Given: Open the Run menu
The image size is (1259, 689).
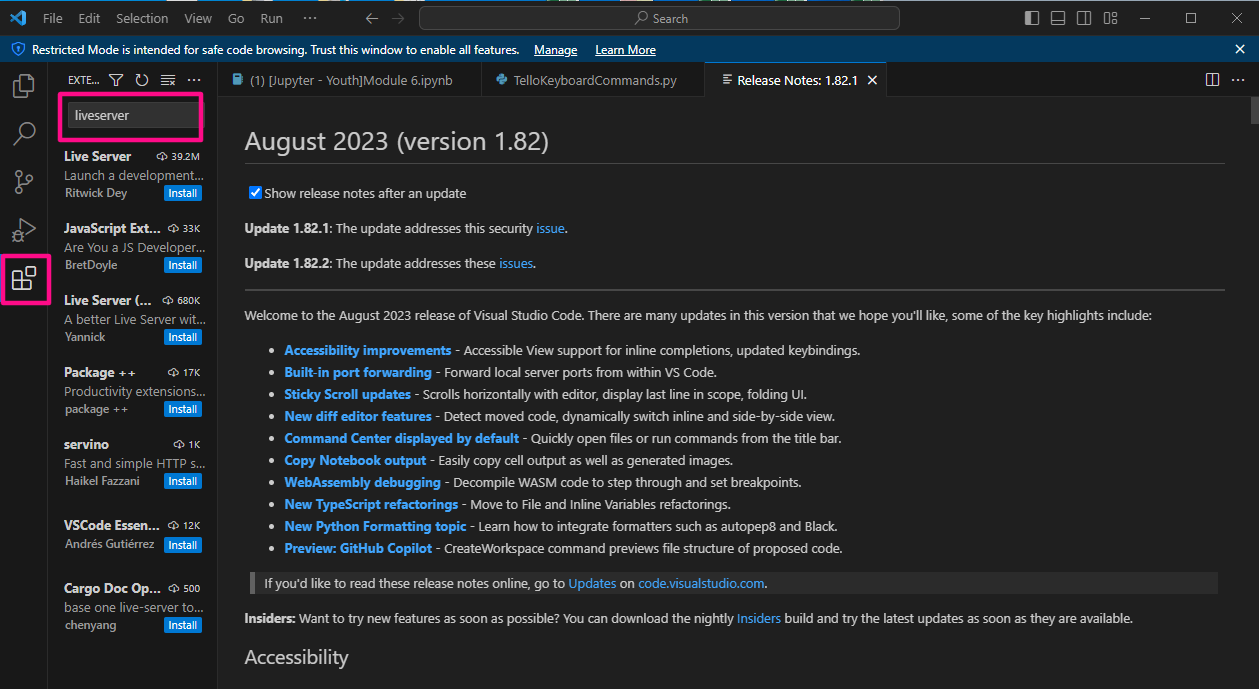Looking at the screenshot, I should click(271, 18).
